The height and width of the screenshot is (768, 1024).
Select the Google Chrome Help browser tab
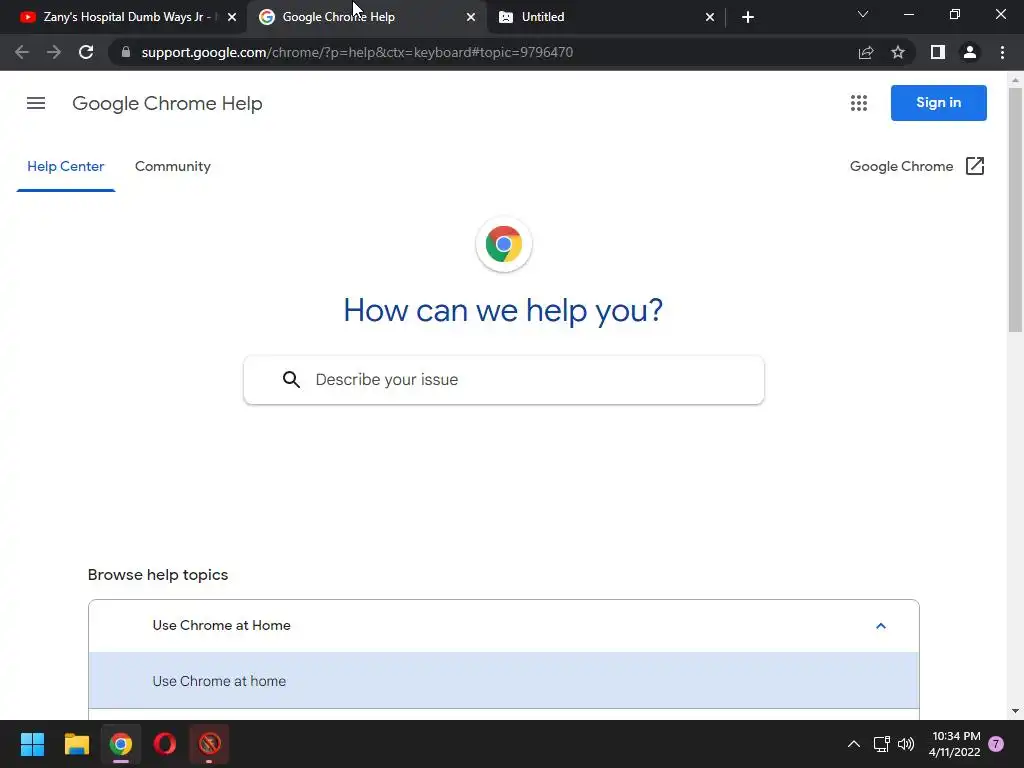point(366,17)
